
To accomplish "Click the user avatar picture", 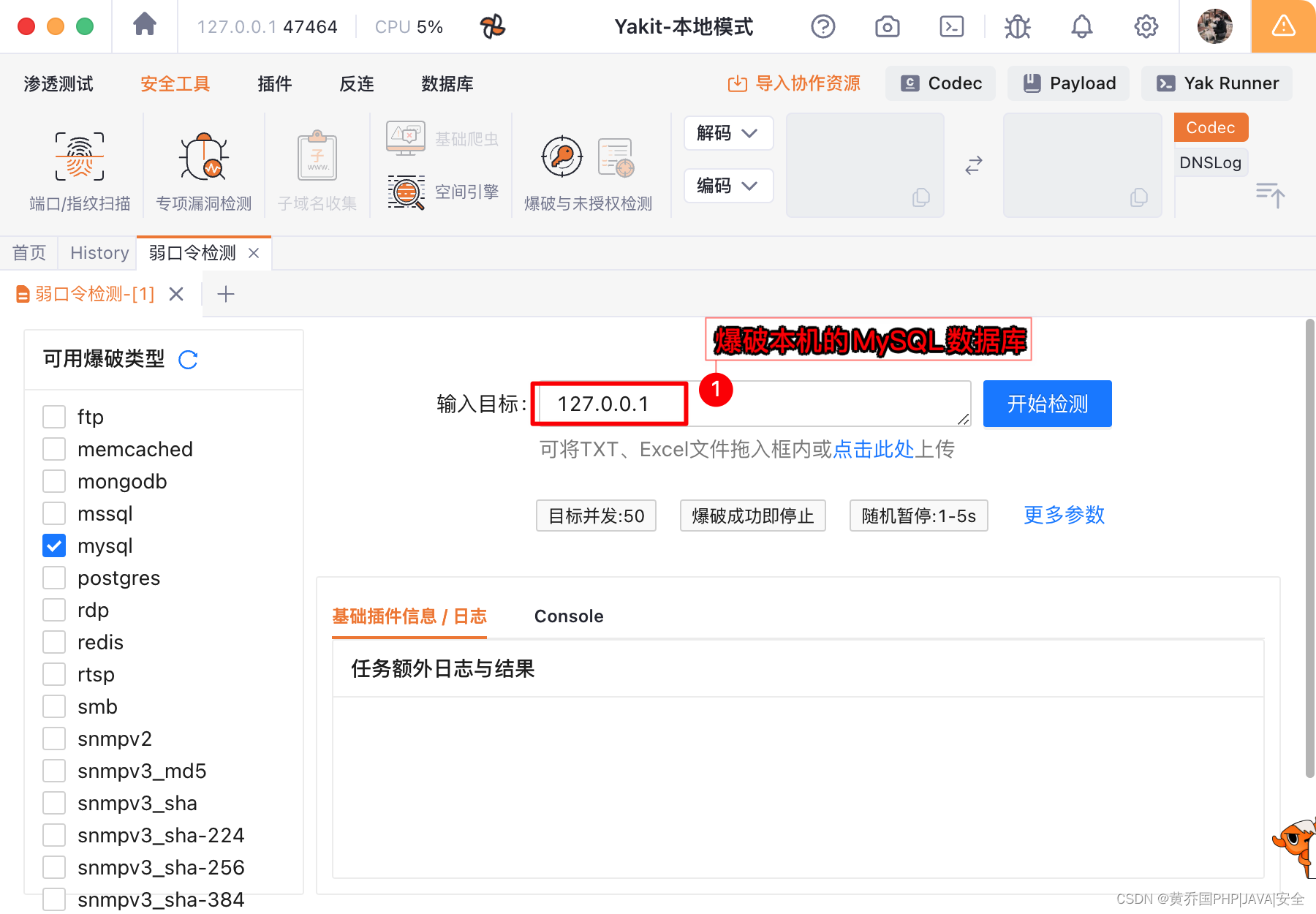I will point(1214,26).
